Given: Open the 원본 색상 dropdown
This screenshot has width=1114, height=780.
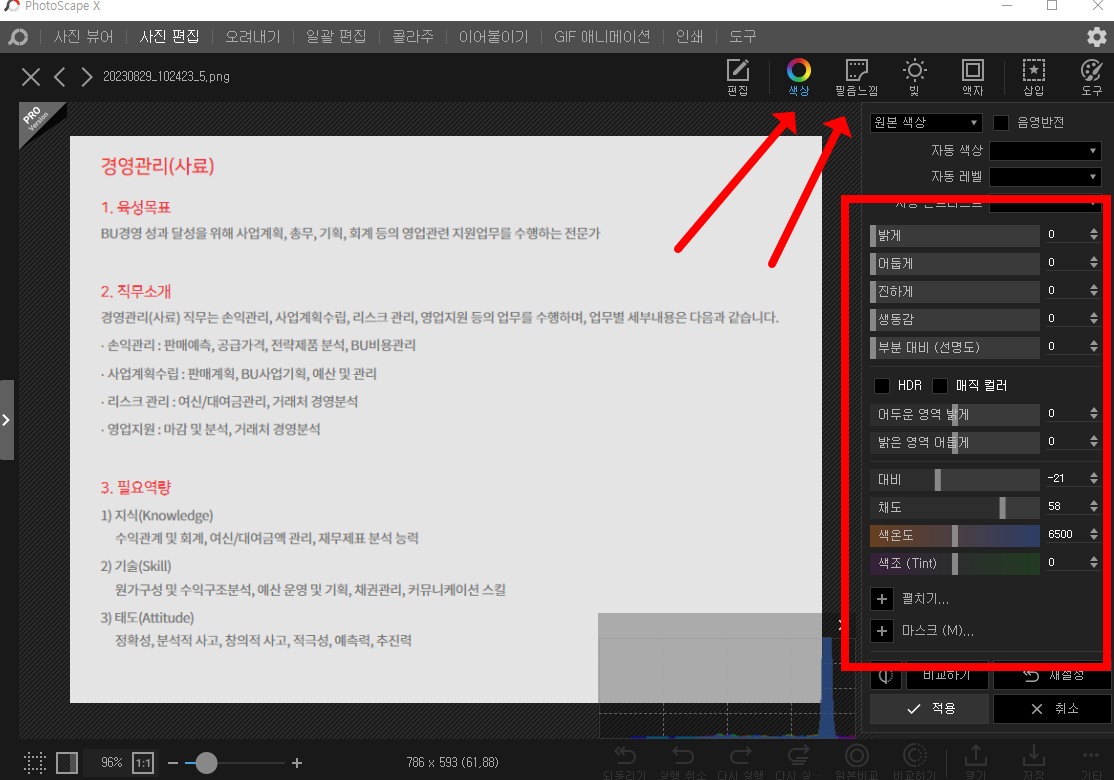Looking at the screenshot, I should [925, 121].
